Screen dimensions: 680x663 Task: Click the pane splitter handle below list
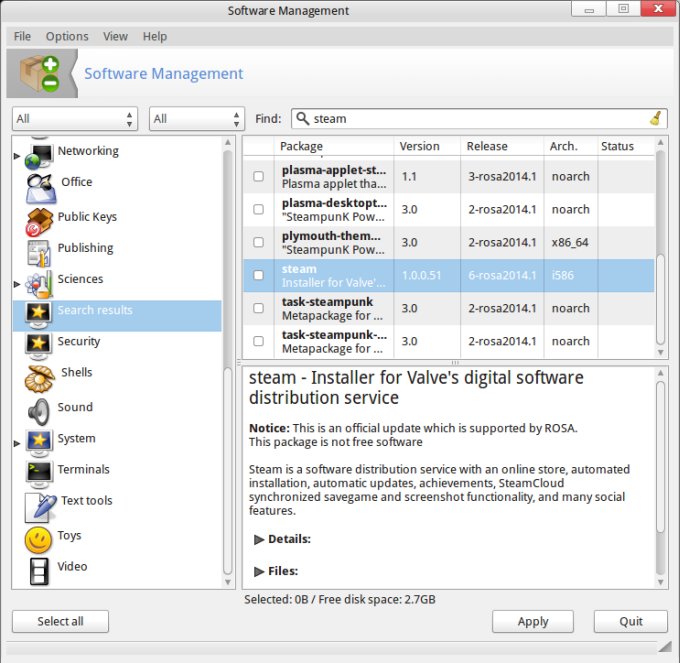454,363
